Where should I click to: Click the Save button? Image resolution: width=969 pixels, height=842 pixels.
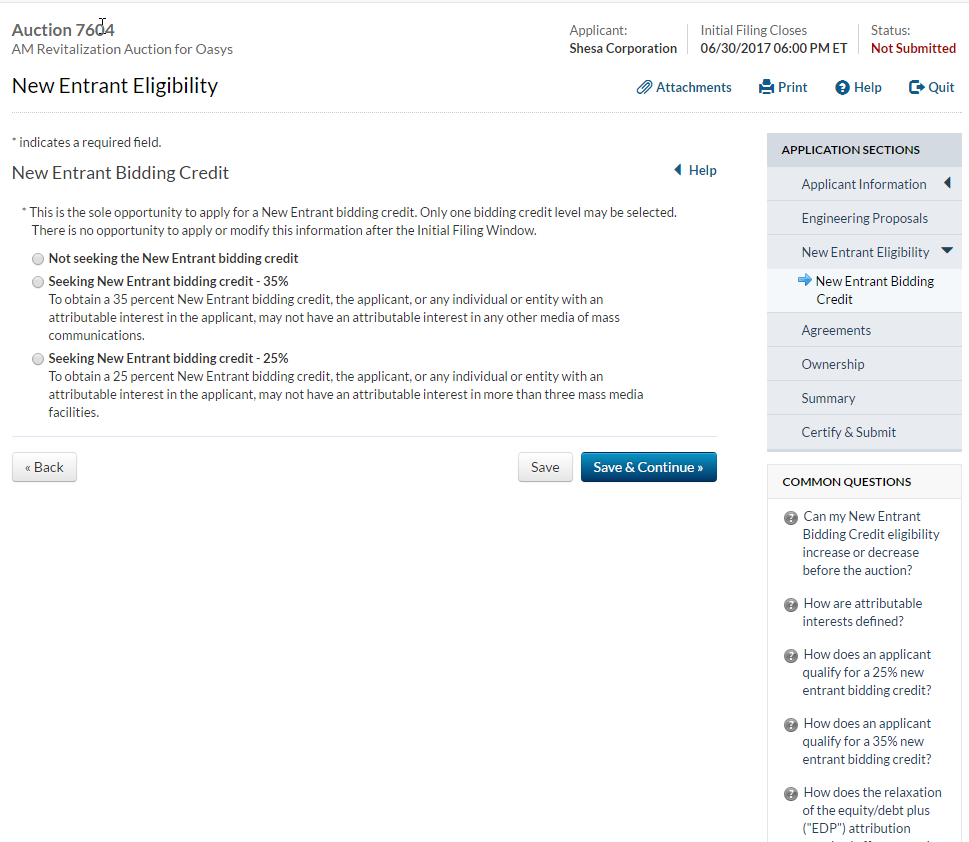point(545,467)
